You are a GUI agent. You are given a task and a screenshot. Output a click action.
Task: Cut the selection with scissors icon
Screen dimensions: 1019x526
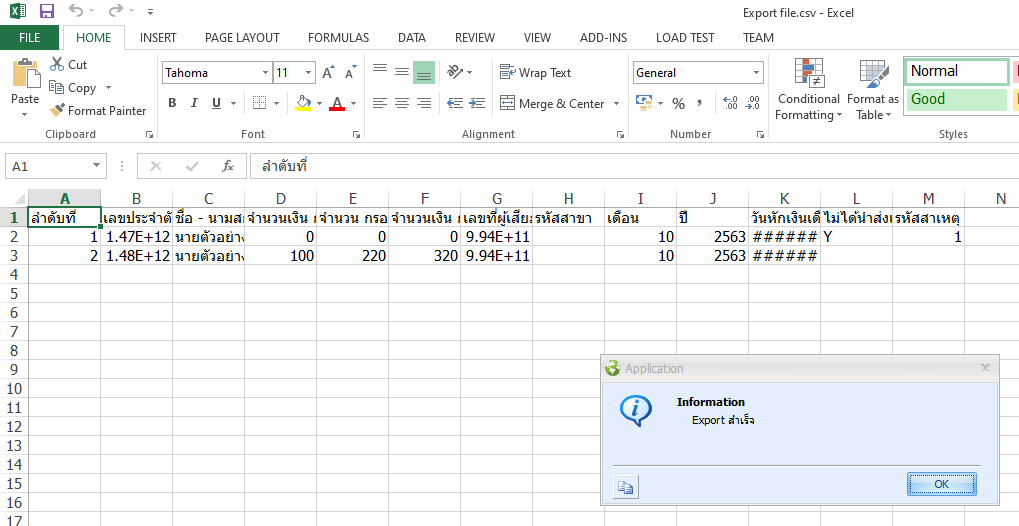pos(57,64)
